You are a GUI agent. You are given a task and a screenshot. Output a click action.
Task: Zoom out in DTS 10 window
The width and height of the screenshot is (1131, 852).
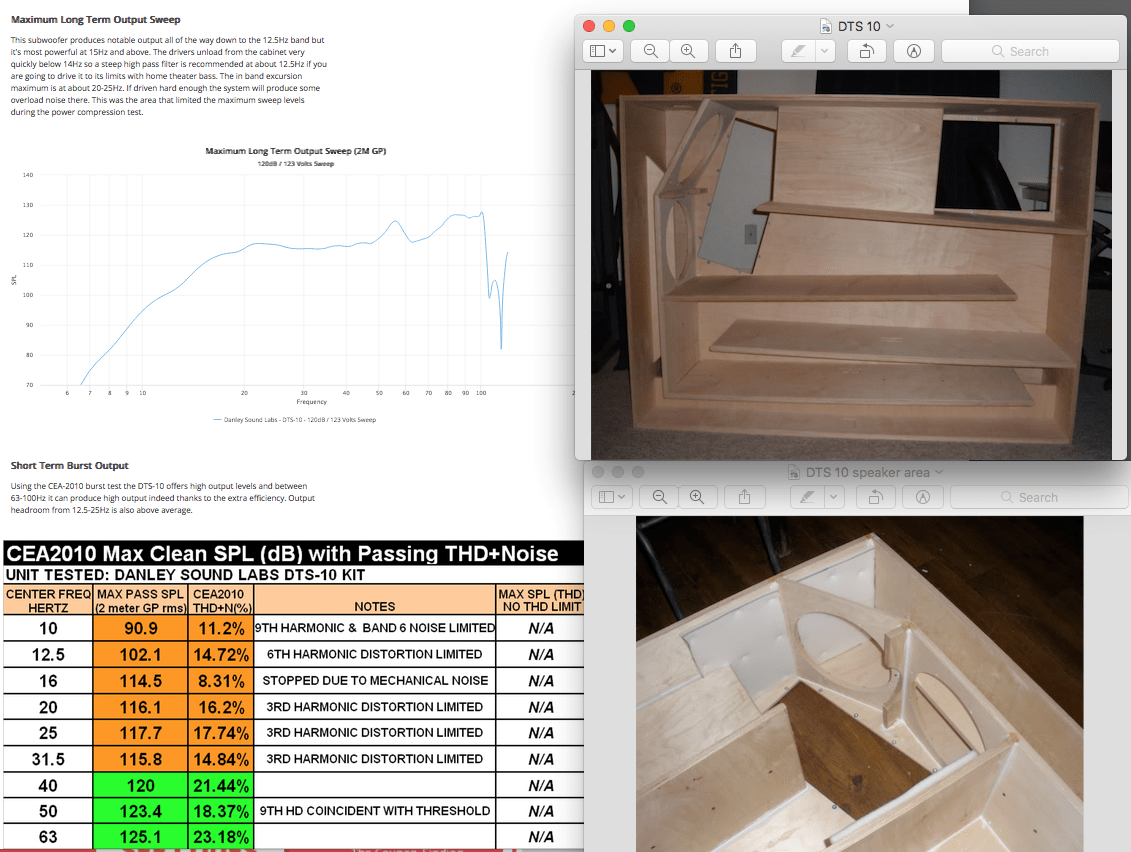pyautogui.click(x=650, y=51)
